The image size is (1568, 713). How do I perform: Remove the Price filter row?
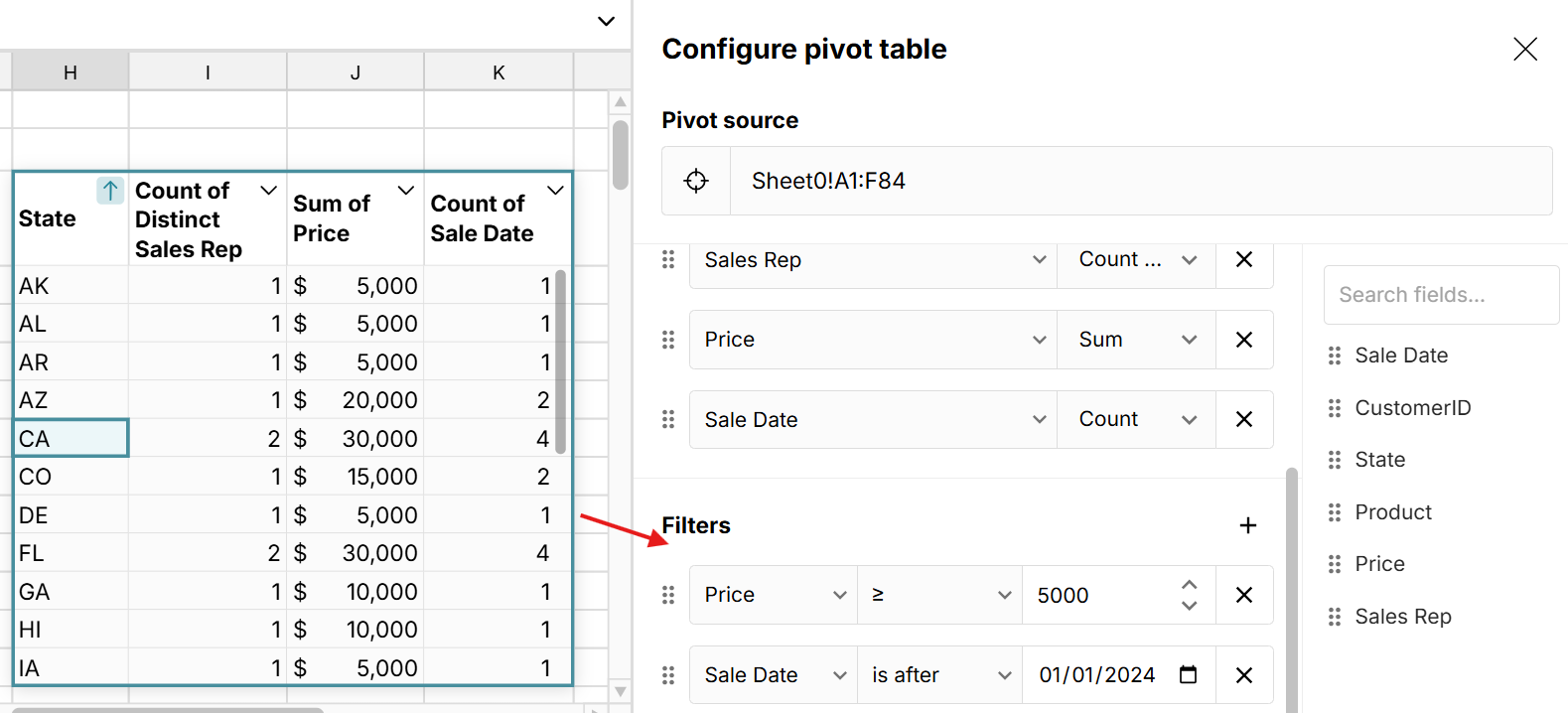tap(1243, 595)
